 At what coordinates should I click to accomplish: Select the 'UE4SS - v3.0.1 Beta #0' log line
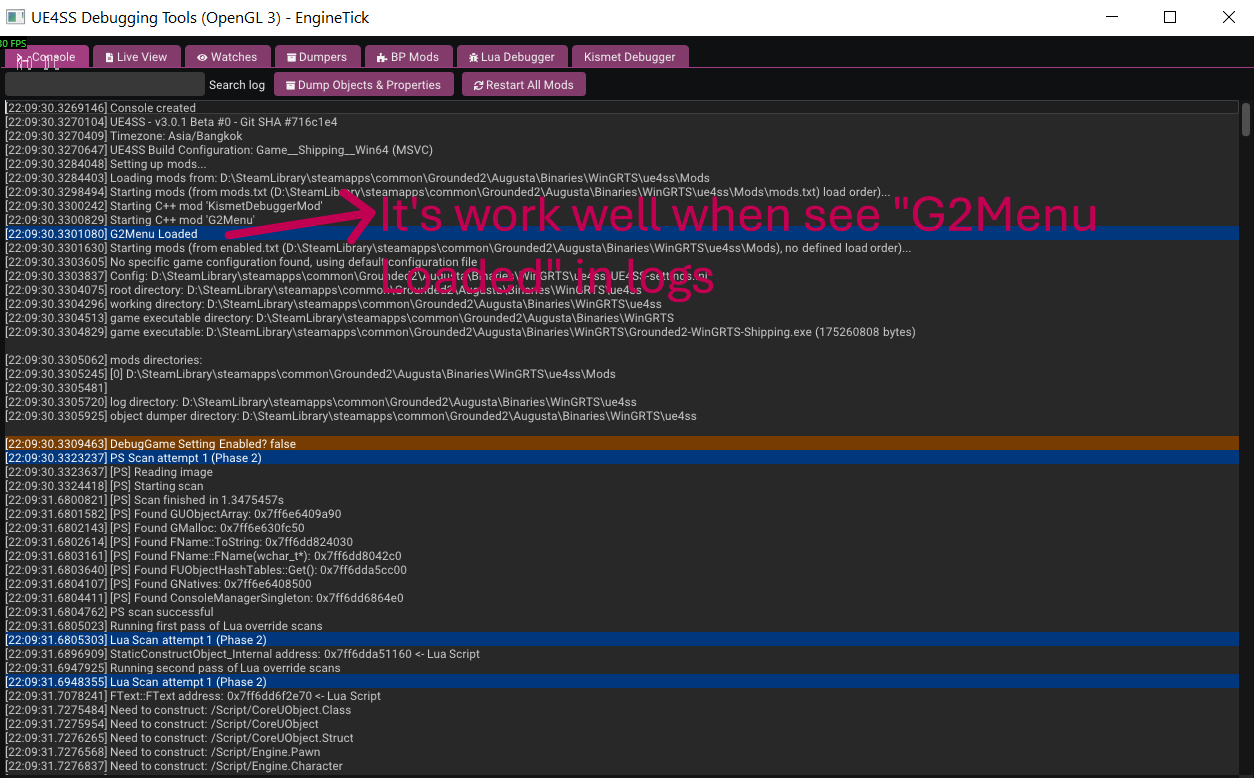pos(621,122)
